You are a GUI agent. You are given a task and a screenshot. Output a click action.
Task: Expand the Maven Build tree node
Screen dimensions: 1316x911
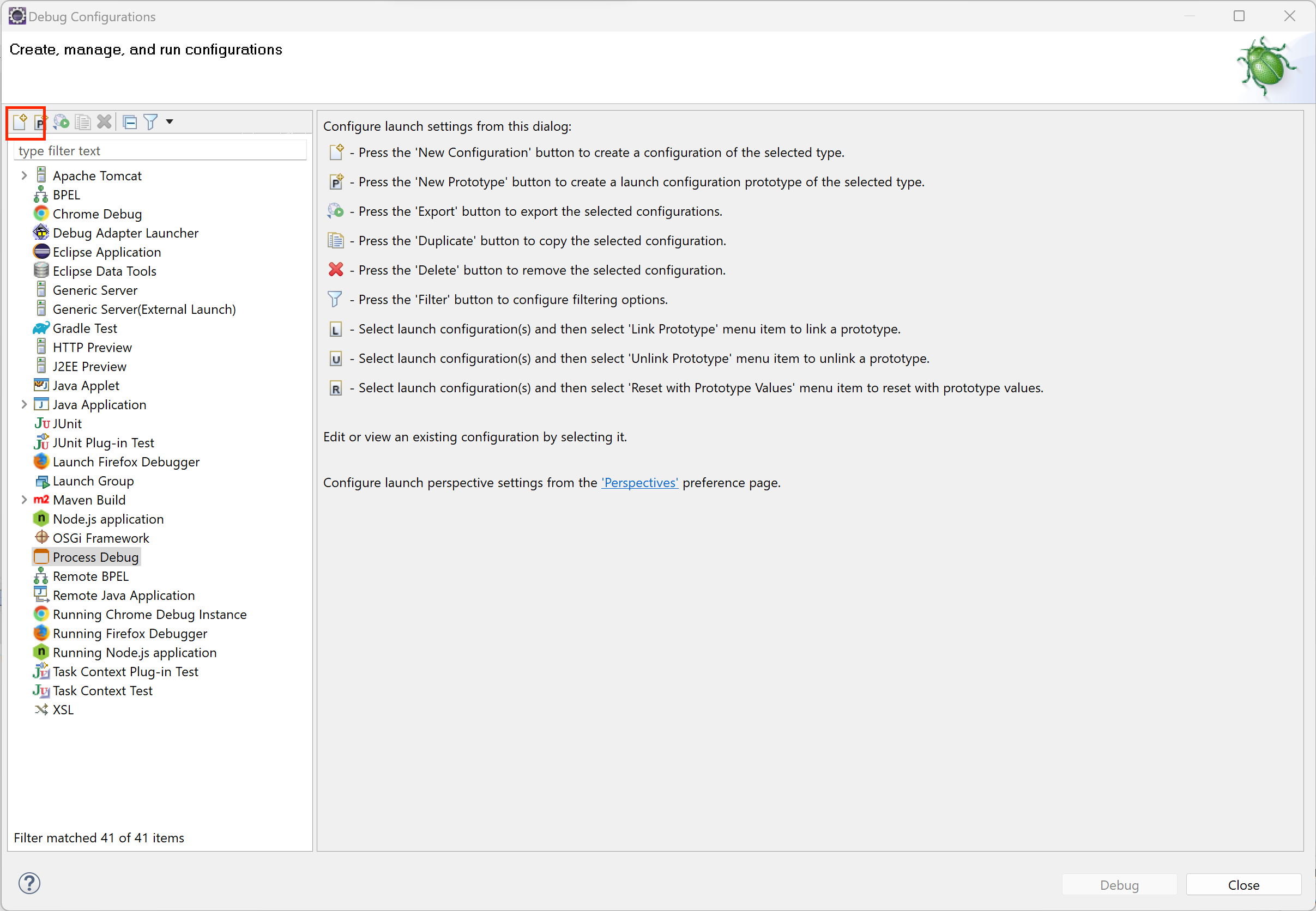24,500
